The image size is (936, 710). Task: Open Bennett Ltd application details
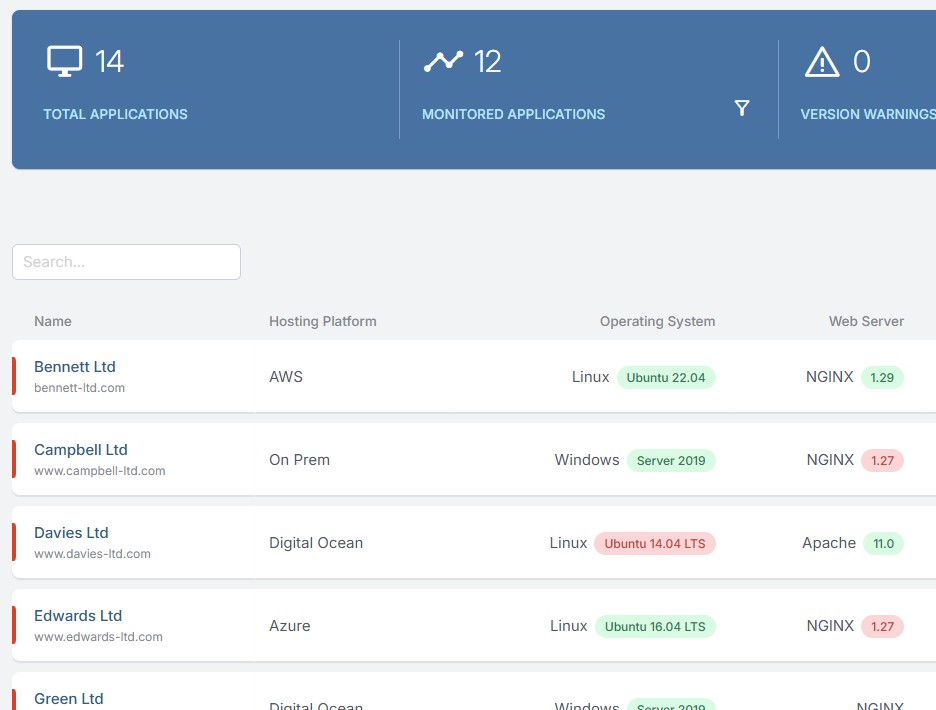pyautogui.click(x=75, y=366)
